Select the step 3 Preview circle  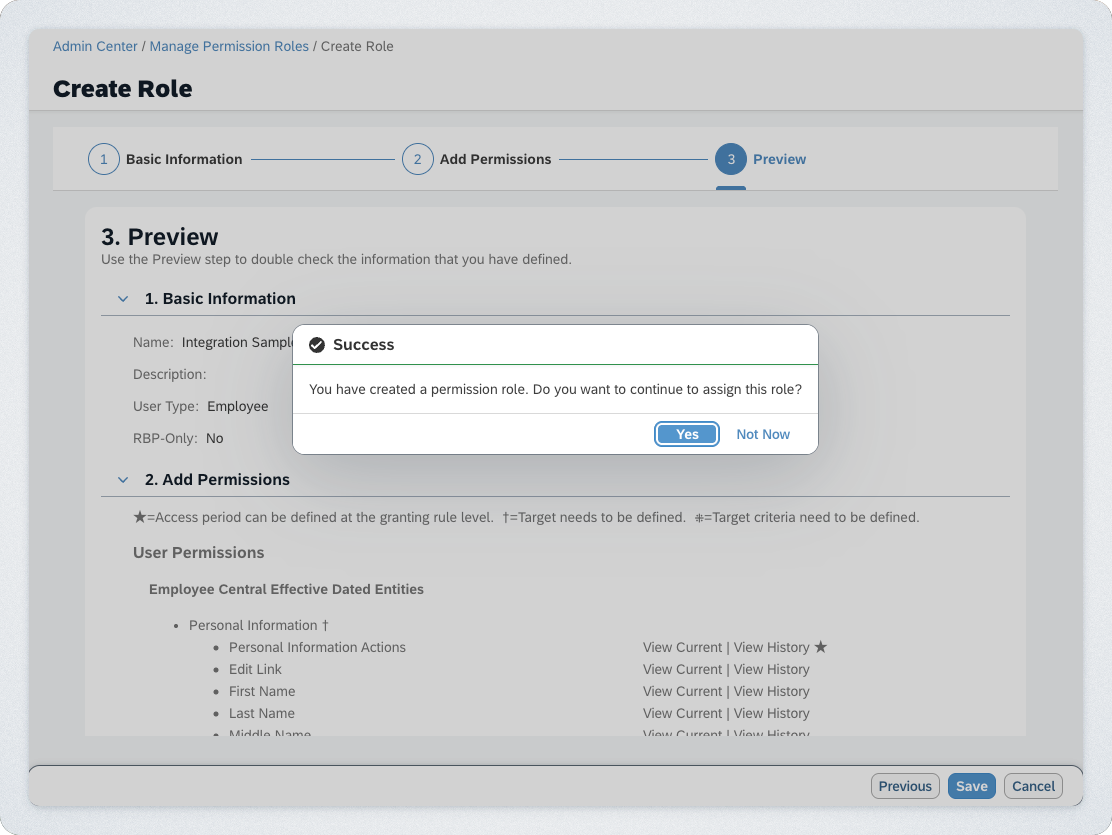tap(730, 159)
